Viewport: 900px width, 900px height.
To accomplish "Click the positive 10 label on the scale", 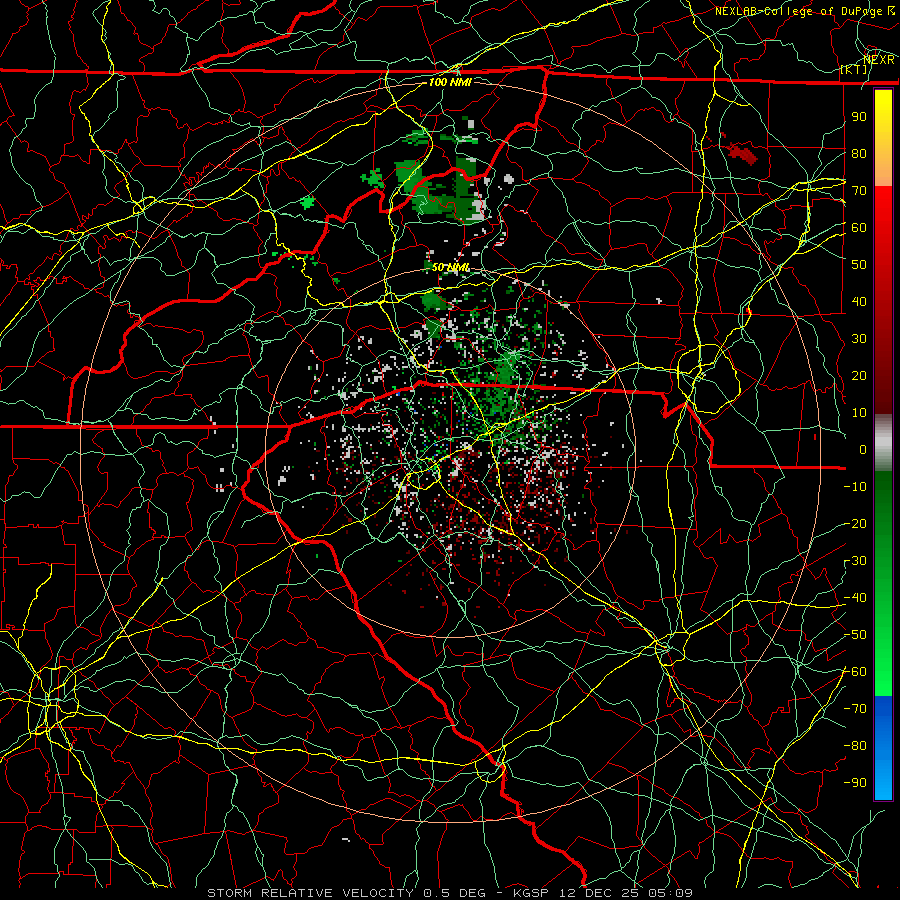I will coord(859,413).
